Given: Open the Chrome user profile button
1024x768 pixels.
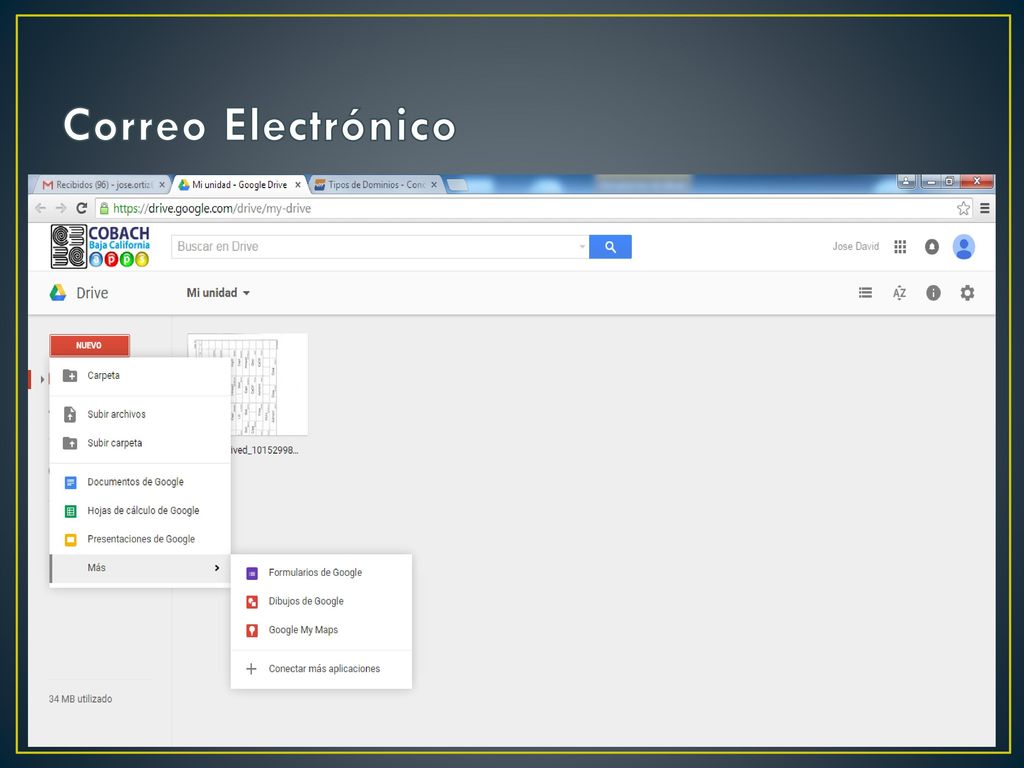Looking at the screenshot, I should pos(906,181).
